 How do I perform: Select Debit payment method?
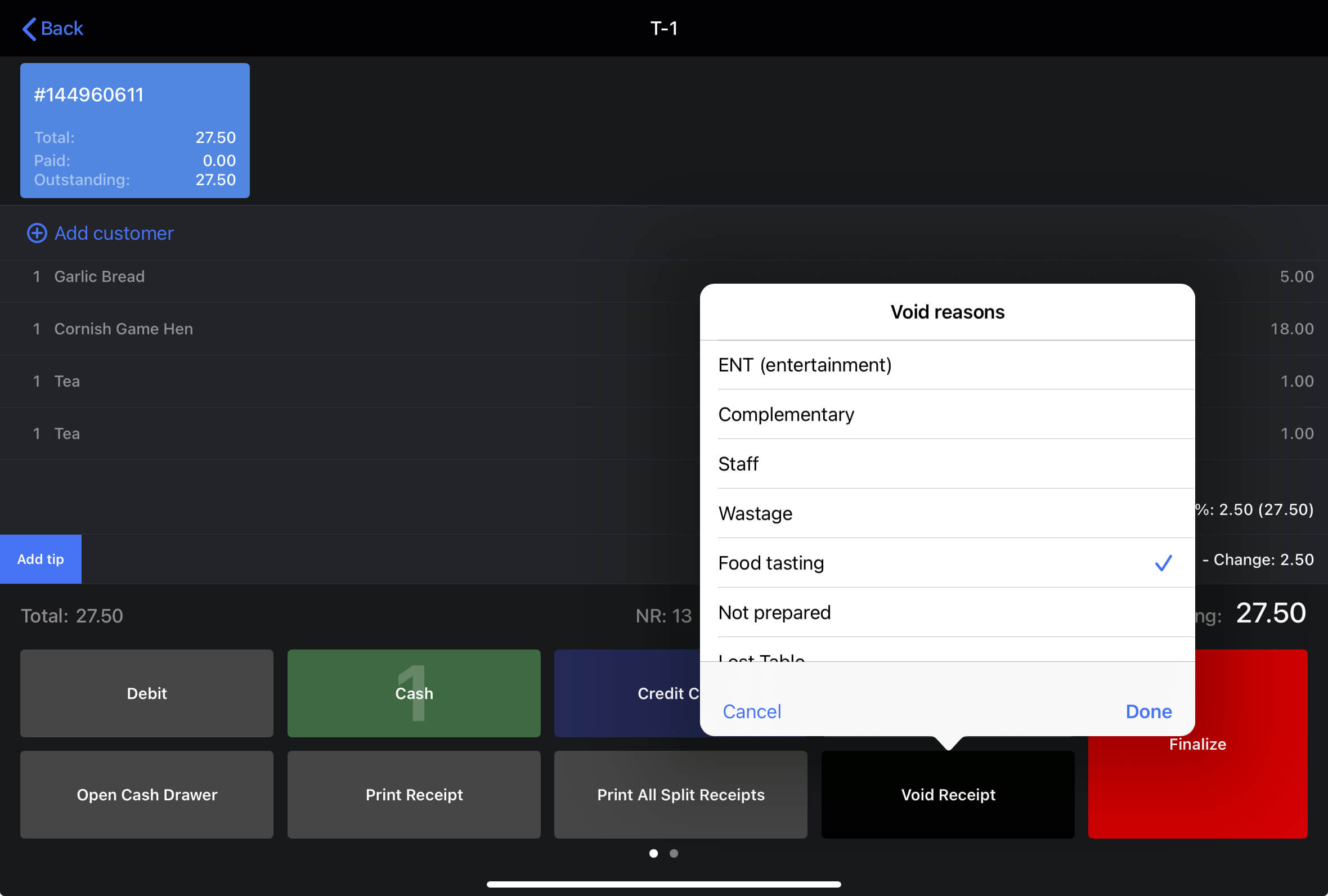click(147, 693)
